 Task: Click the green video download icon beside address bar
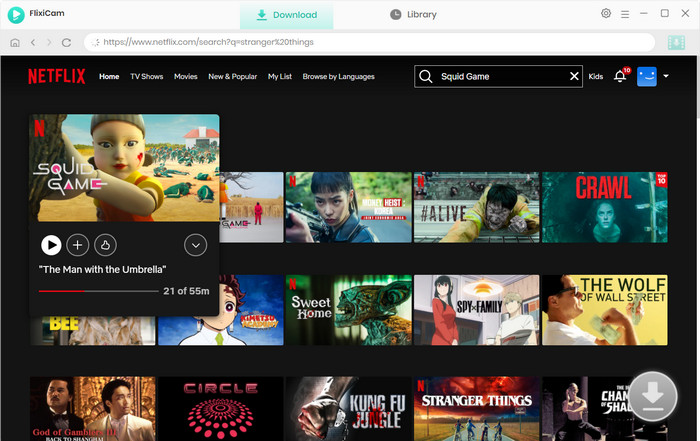coord(676,42)
